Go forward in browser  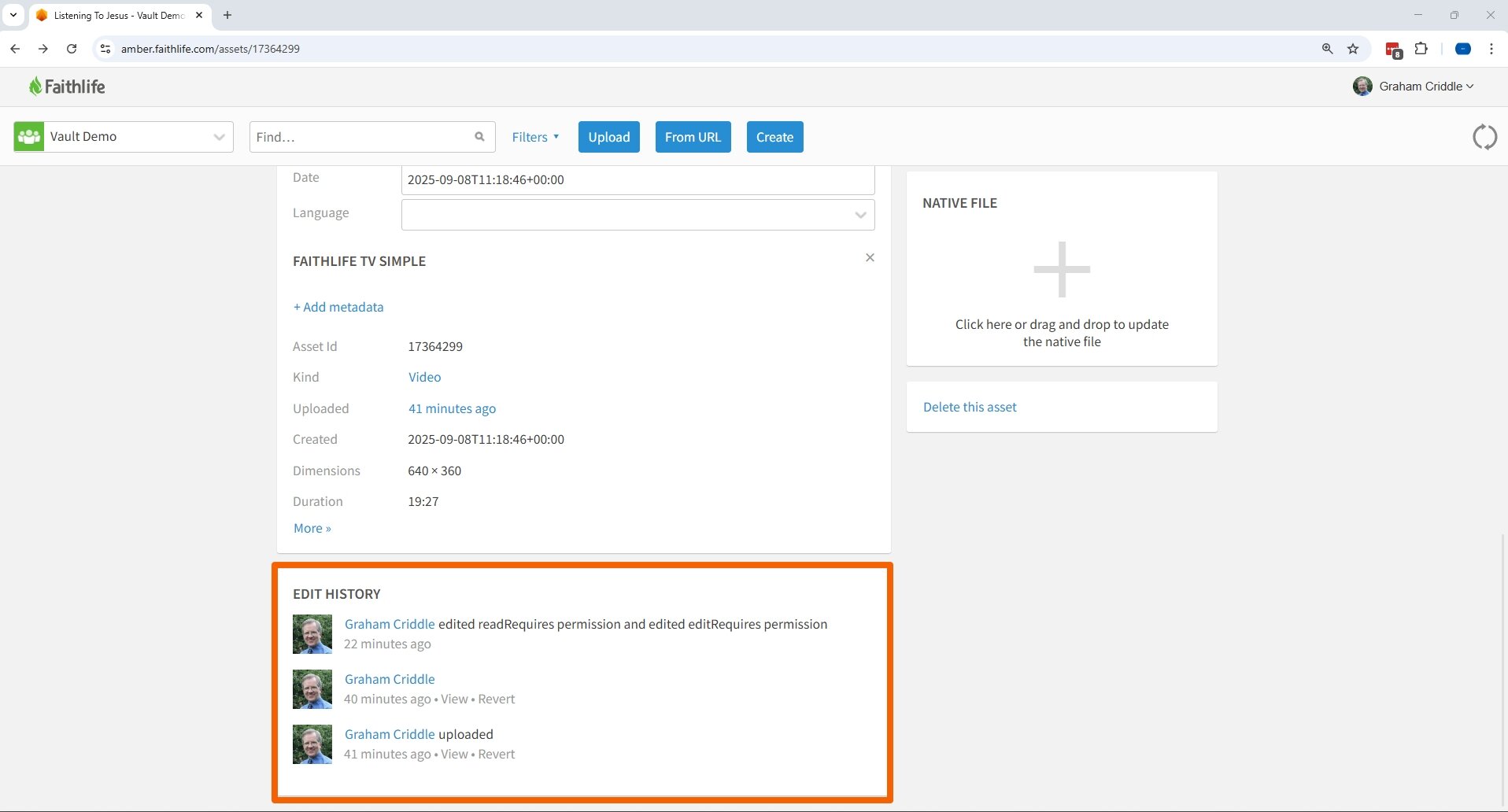43,49
